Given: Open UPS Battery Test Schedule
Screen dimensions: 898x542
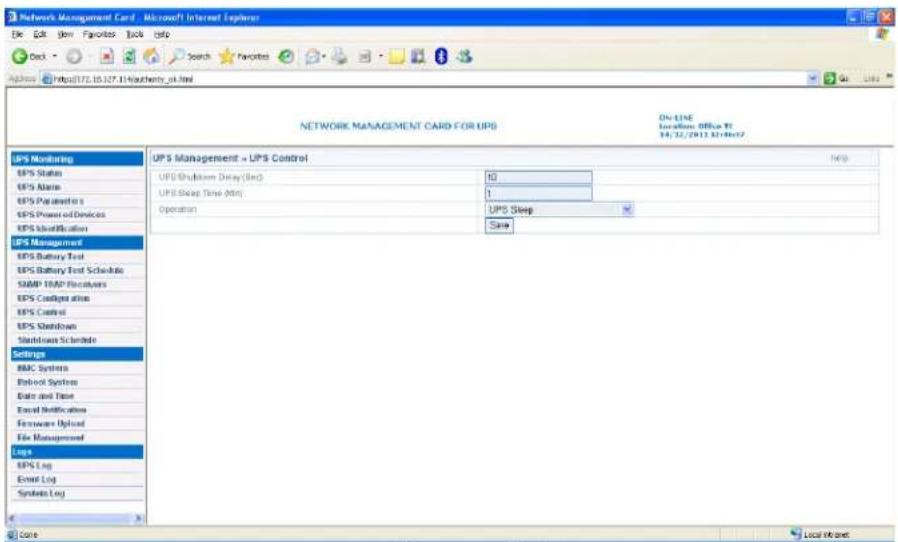Looking at the screenshot, I should click(x=70, y=270).
